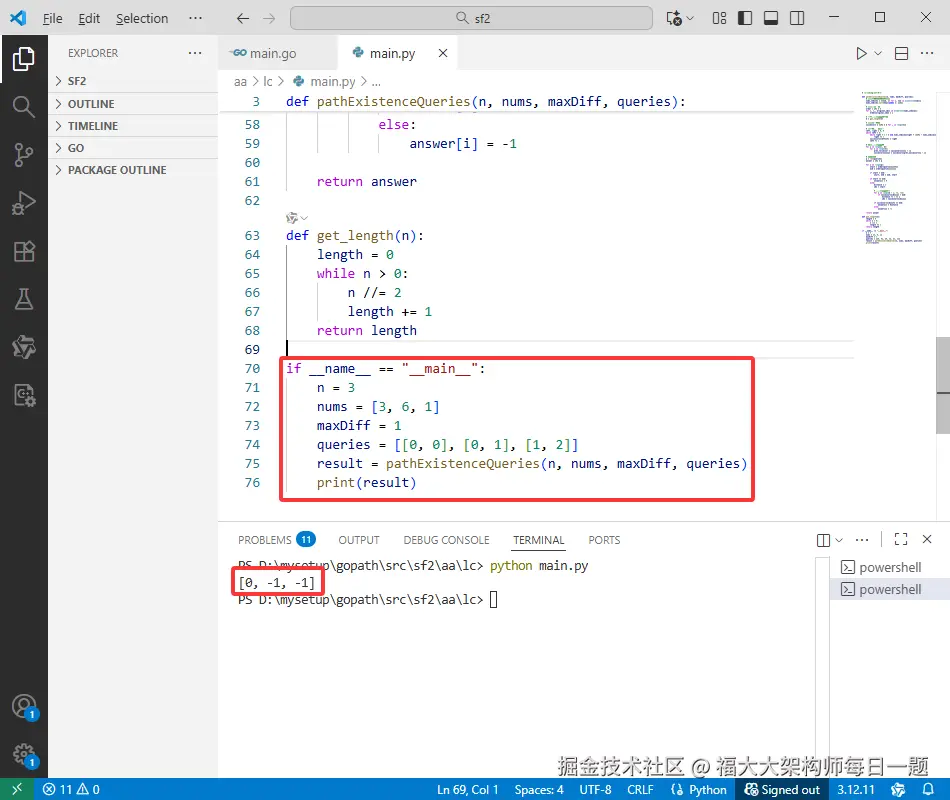Split the editor right
The width and height of the screenshot is (950, 800).
pyautogui.click(x=902, y=53)
